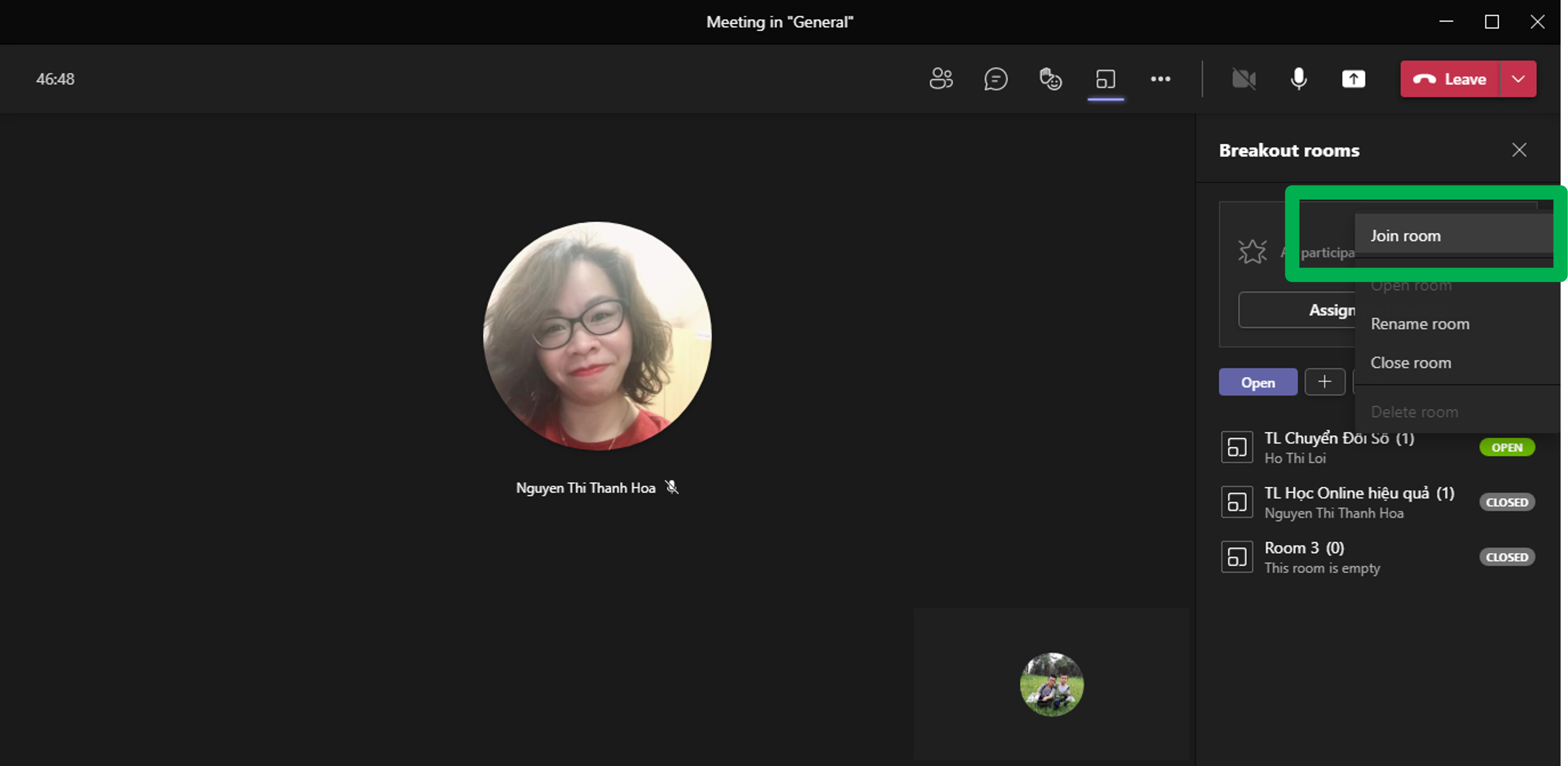
Task: Select Join room from the context menu
Action: (x=1405, y=236)
